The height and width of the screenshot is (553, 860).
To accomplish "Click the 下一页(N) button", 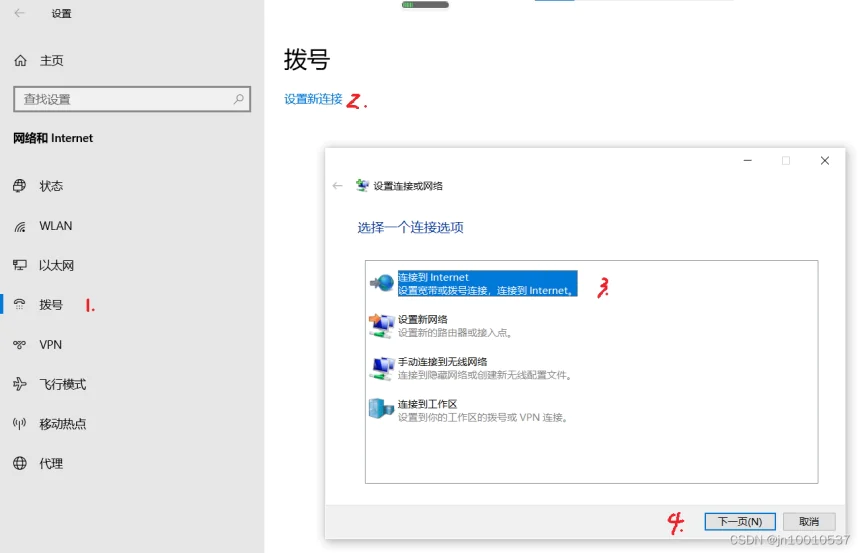I will (x=740, y=521).
